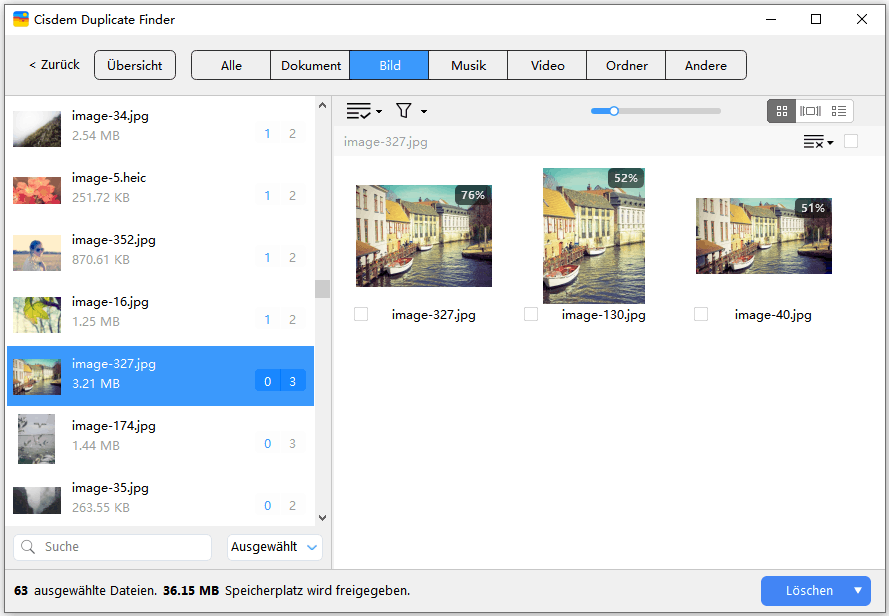Open the Dokument tab
This screenshot has height=616, width=889.
[x=311, y=66]
